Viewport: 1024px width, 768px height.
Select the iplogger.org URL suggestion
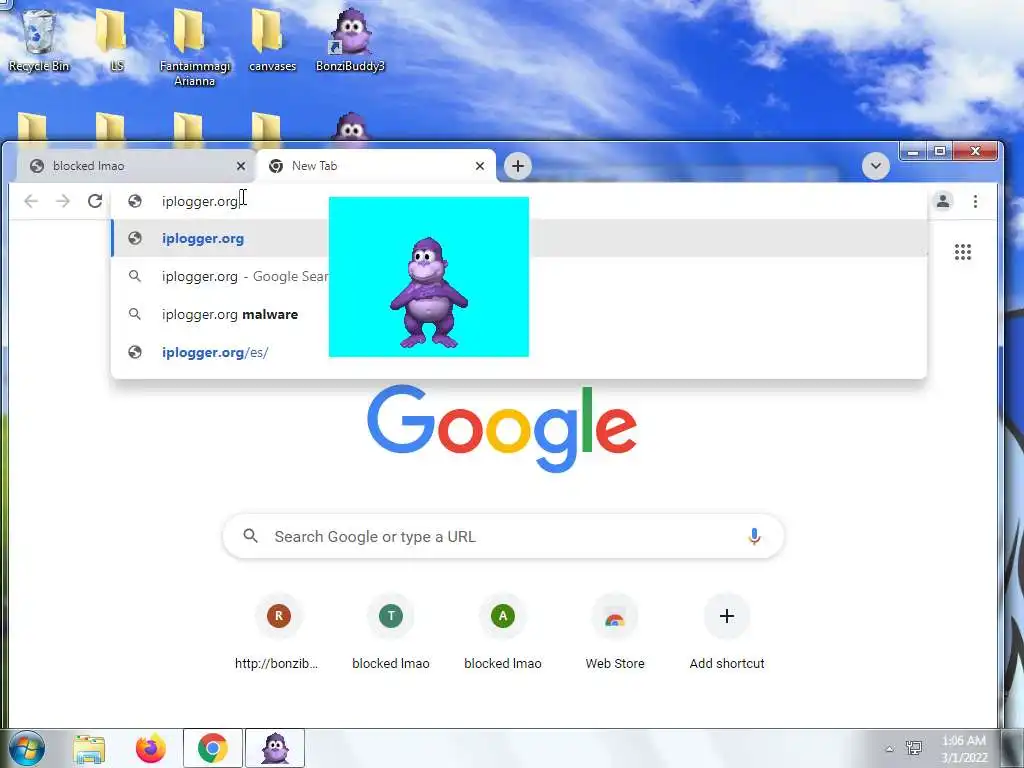(x=519, y=238)
